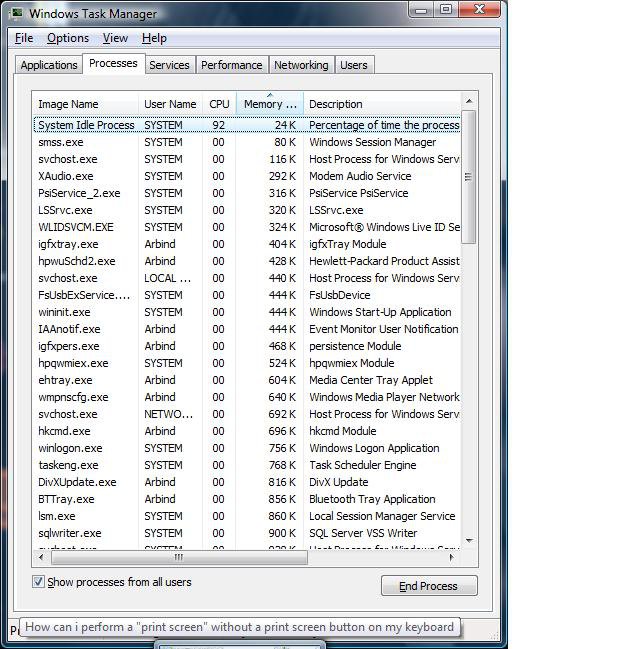Switch to the Users tab
Image resolution: width=640 pixels, height=649 pixels.
click(354, 65)
